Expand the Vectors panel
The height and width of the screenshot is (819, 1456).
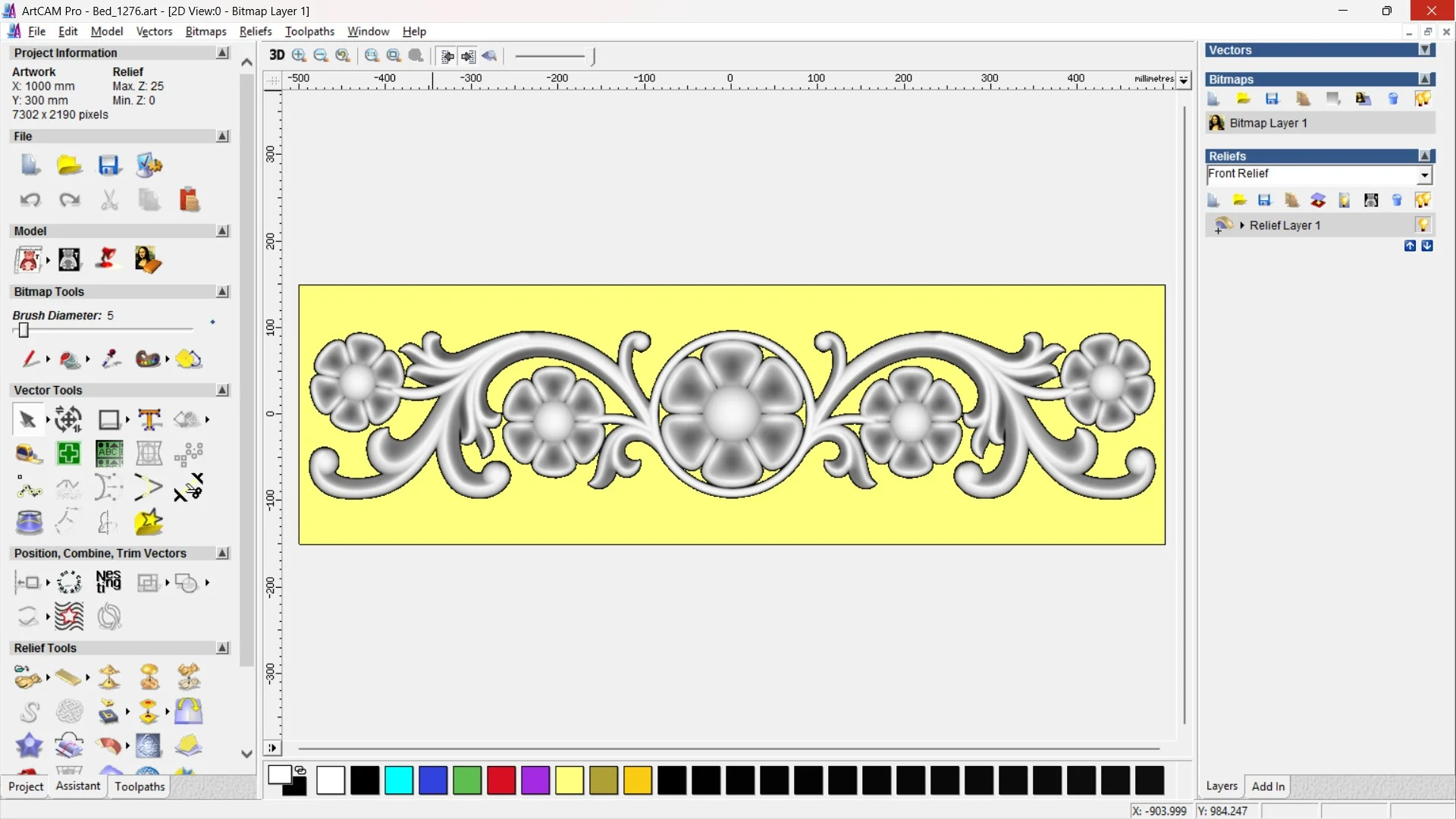[1425, 50]
